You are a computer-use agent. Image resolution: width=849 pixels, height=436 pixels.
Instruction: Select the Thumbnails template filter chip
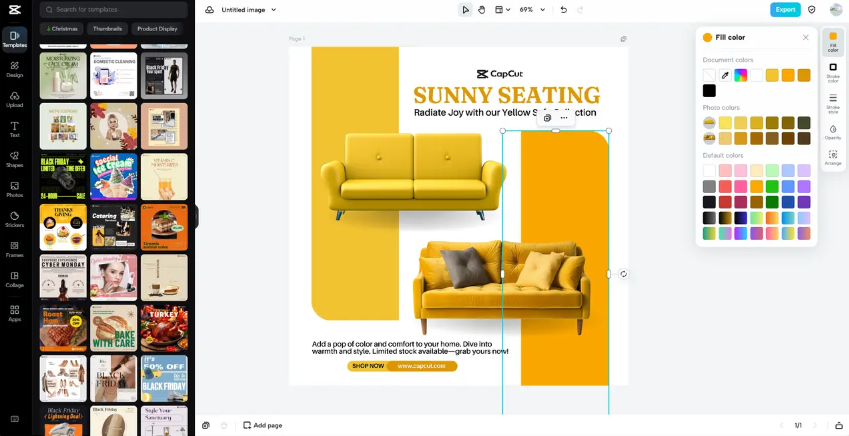coord(107,29)
